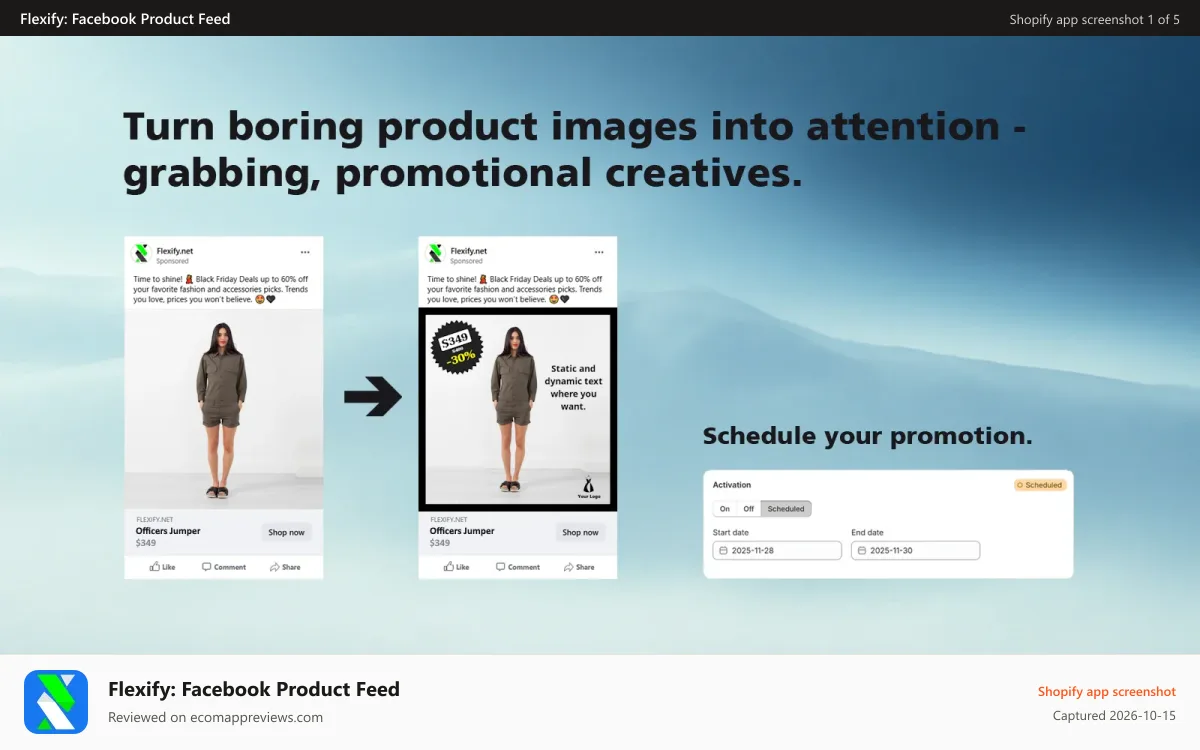Click Shopify app screenshot label in footer
The image size is (1200, 750).
click(1106, 691)
